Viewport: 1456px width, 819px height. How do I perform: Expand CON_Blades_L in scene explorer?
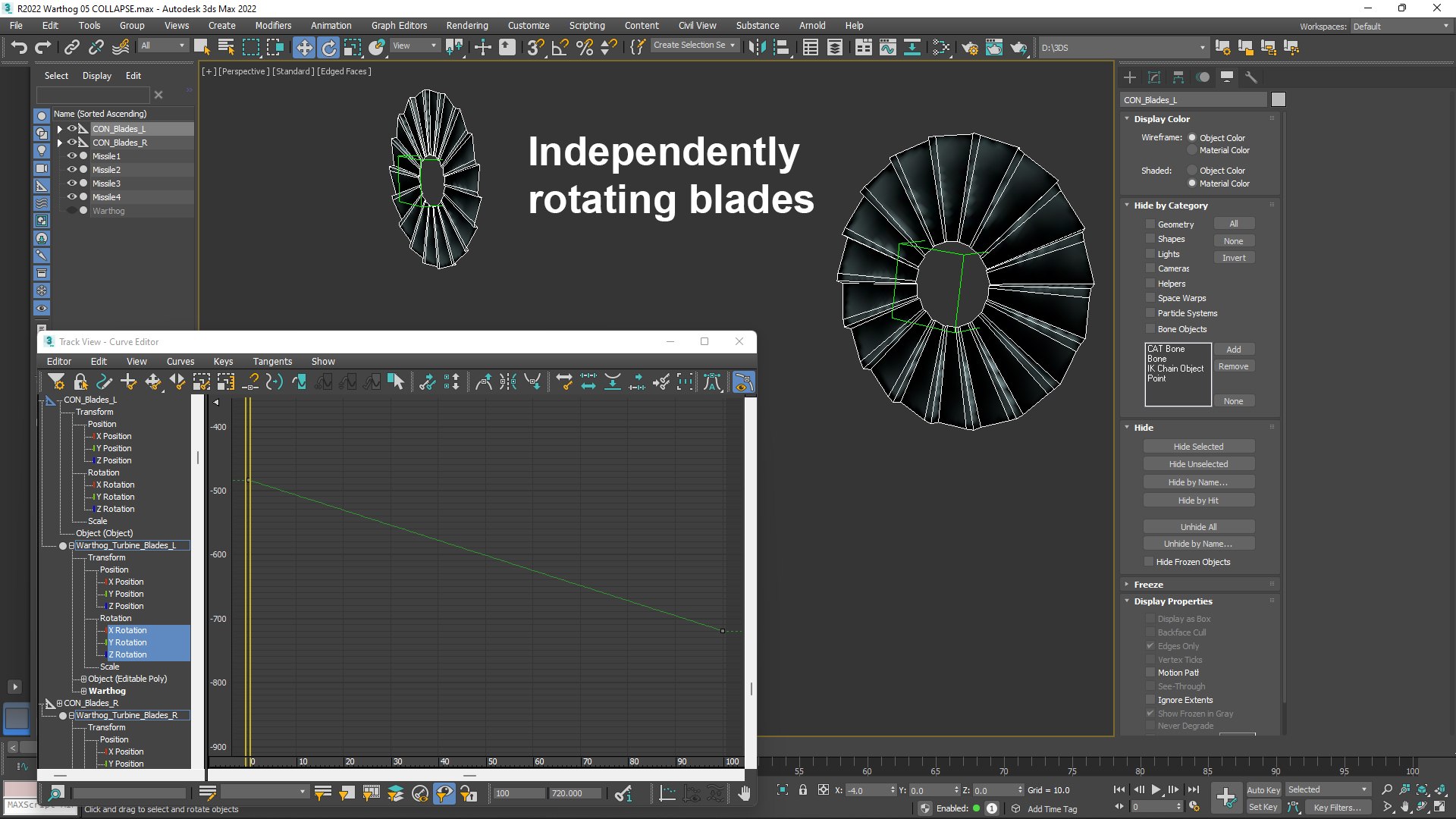click(x=59, y=129)
